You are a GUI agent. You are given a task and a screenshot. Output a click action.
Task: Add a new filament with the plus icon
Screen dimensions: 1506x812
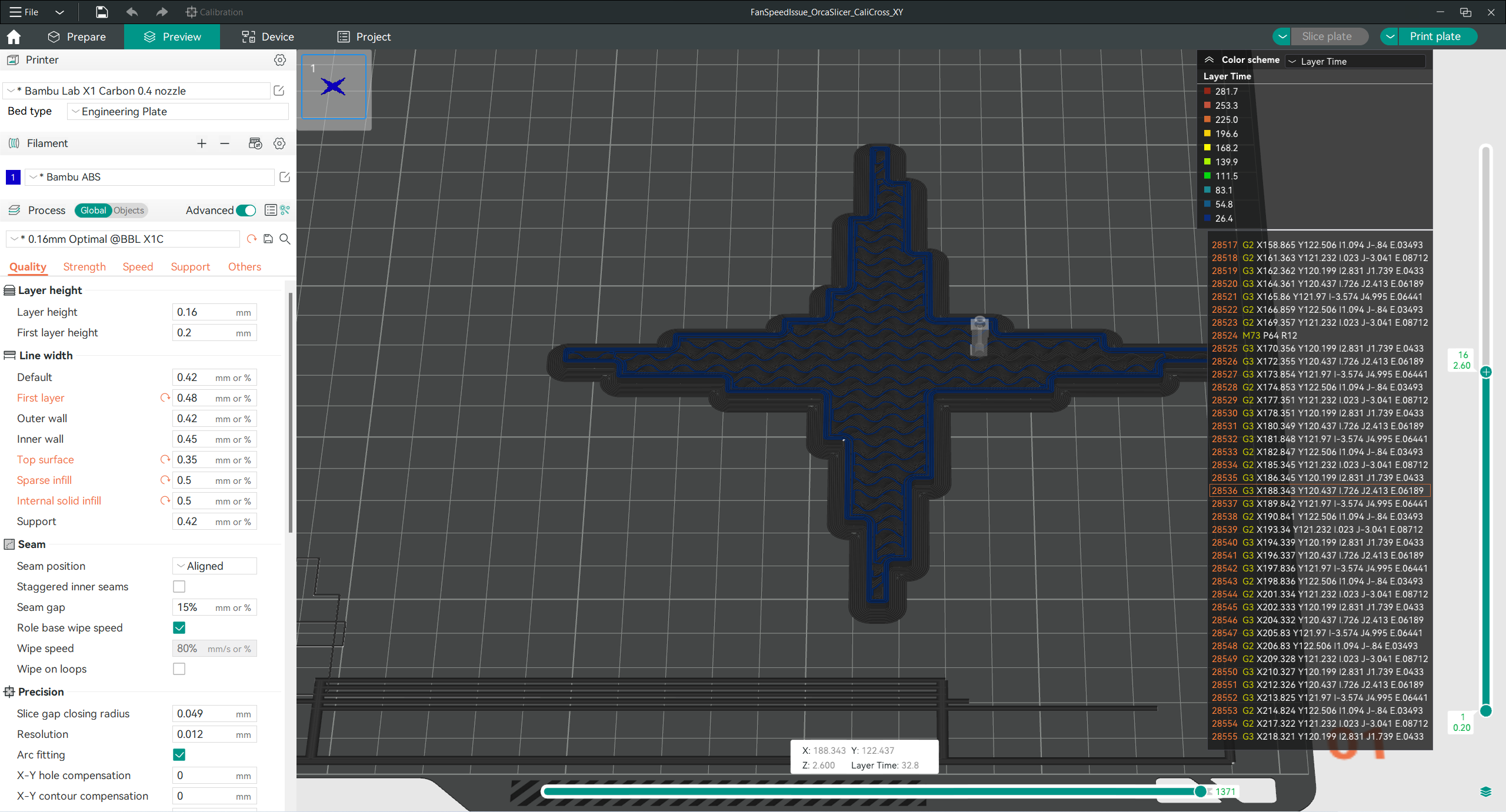point(202,143)
